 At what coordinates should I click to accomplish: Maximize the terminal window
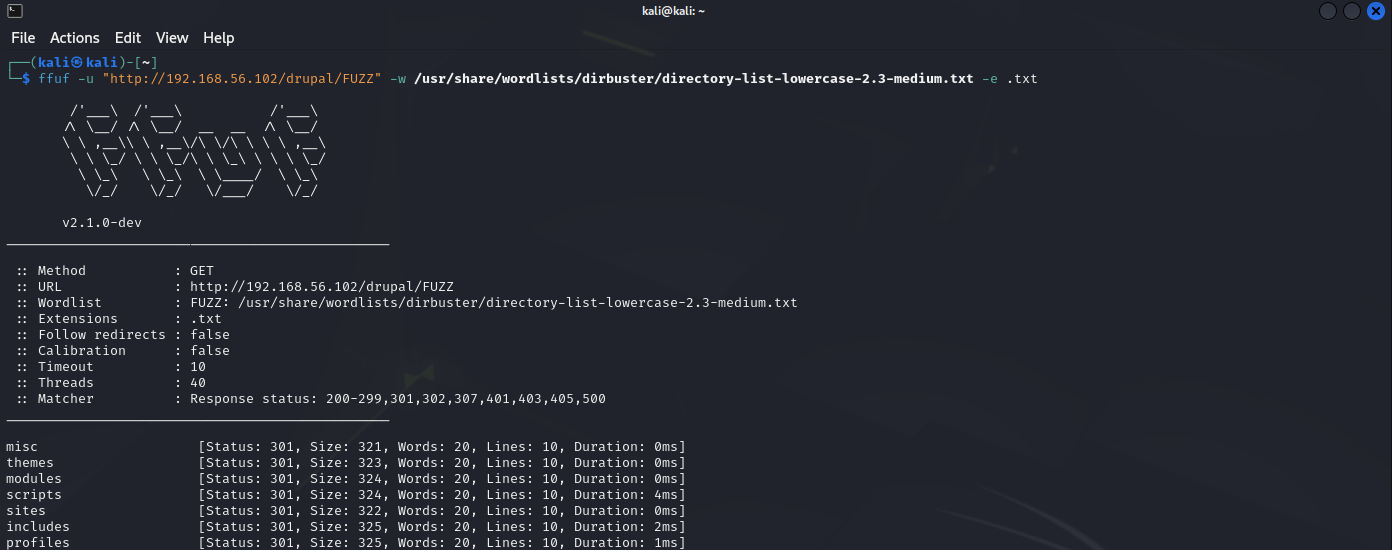coord(1352,11)
